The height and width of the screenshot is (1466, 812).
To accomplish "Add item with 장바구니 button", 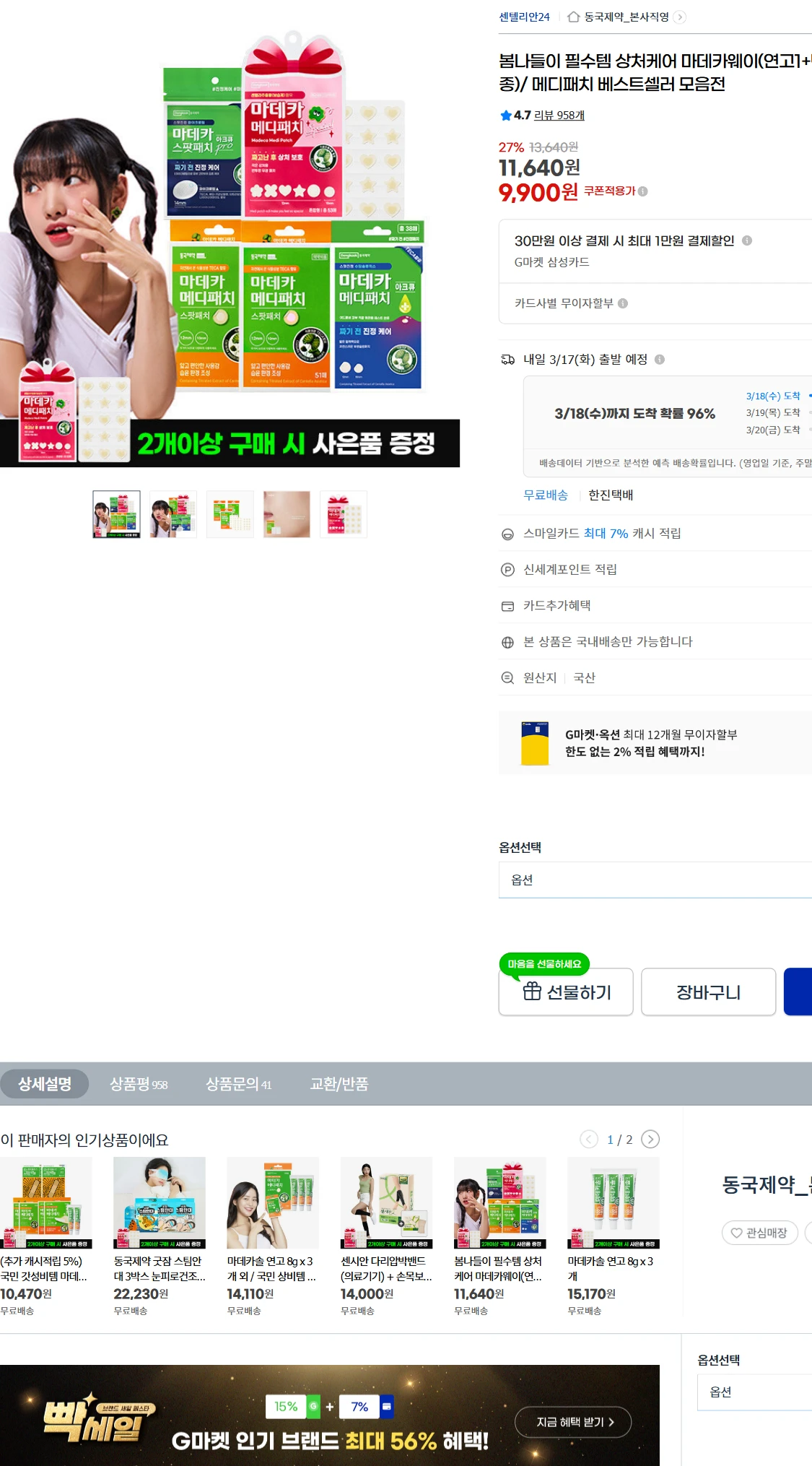I will 708,992.
